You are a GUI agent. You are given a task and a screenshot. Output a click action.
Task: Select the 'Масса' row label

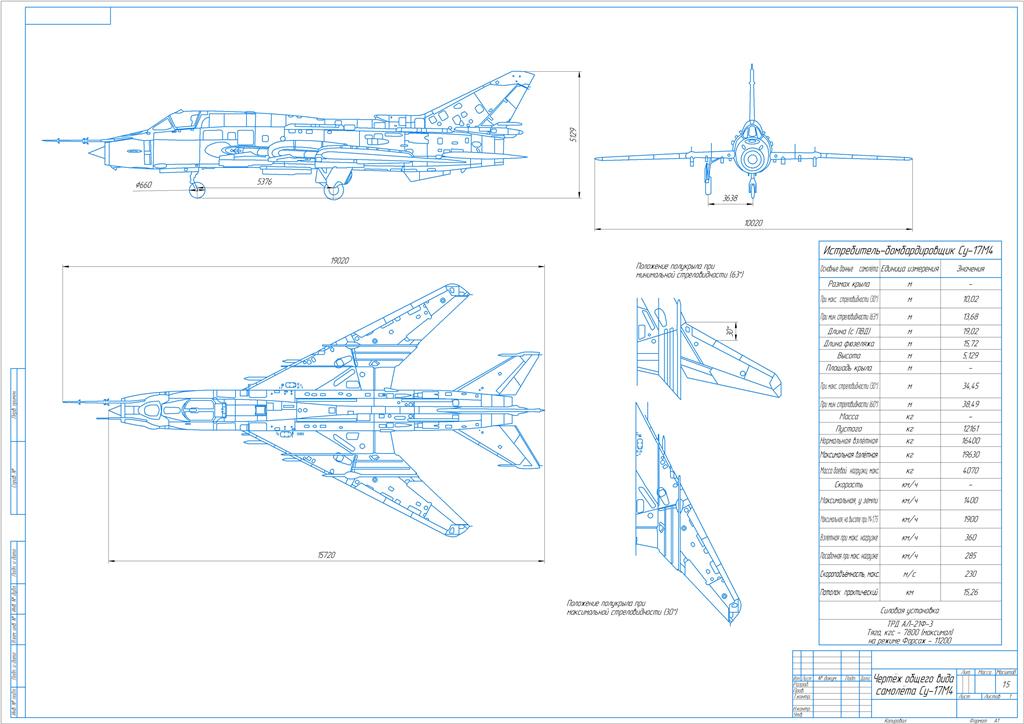pyautogui.click(x=849, y=417)
